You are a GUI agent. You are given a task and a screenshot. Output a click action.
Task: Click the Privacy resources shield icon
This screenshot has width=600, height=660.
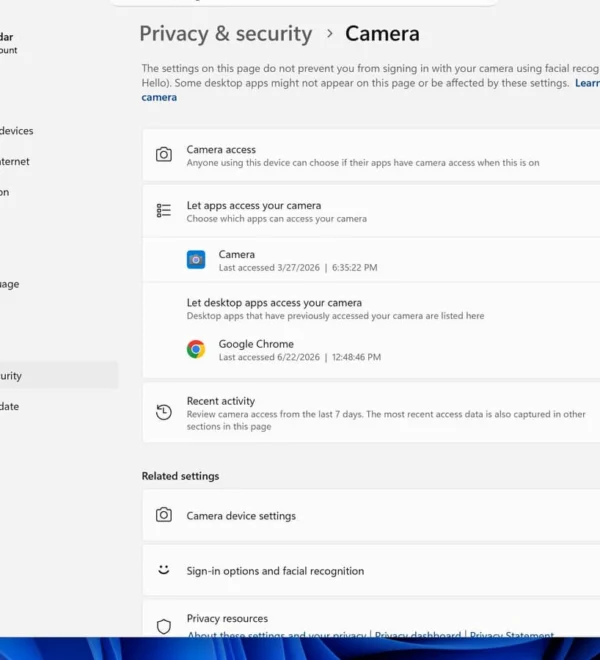pyautogui.click(x=164, y=627)
